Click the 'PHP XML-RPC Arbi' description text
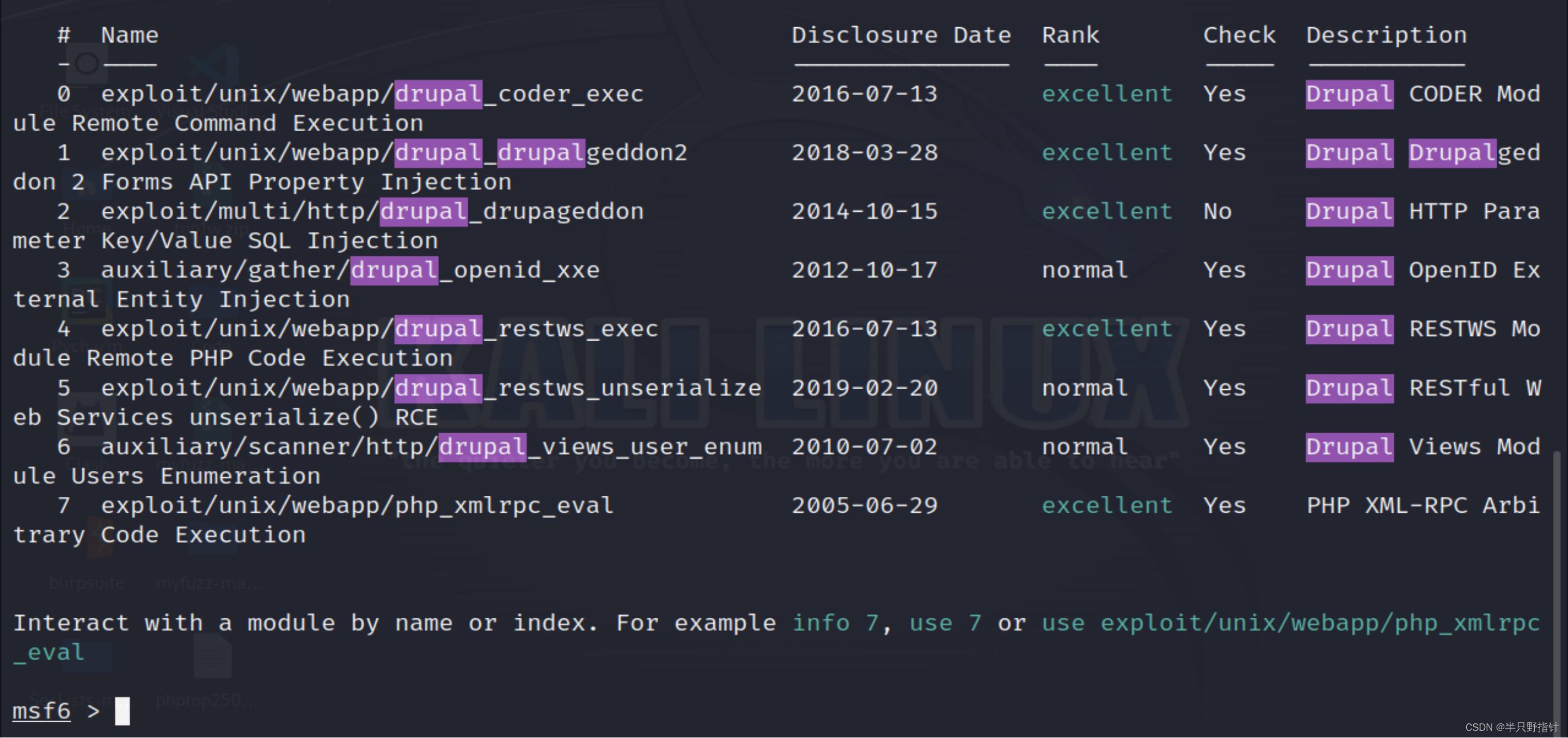Viewport: 1568px width, 738px height. [x=1423, y=506]
